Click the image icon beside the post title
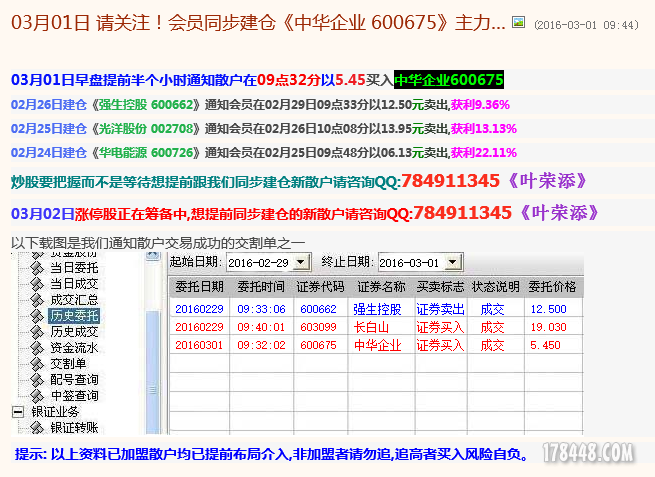 tap(518, 22)
